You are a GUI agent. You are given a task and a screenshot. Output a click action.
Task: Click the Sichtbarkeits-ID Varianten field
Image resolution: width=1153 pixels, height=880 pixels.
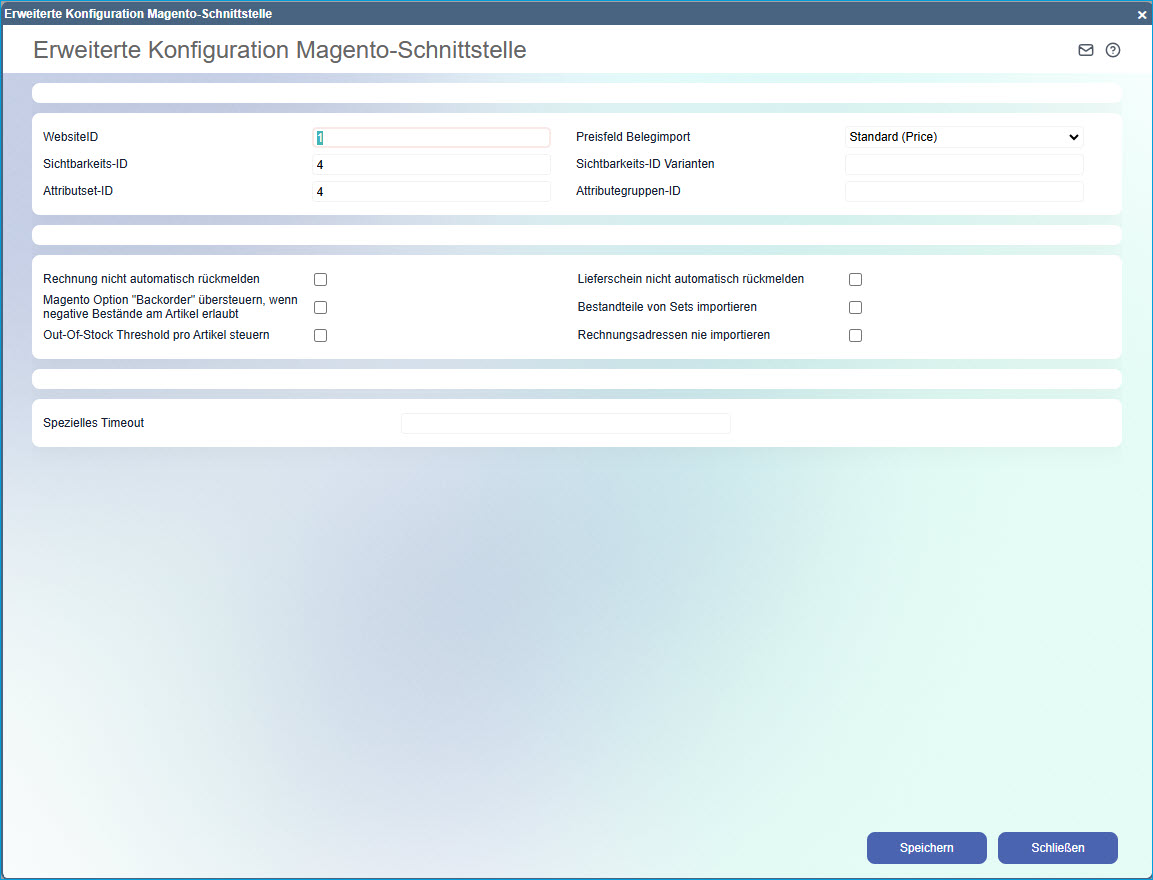click(964, 165)
